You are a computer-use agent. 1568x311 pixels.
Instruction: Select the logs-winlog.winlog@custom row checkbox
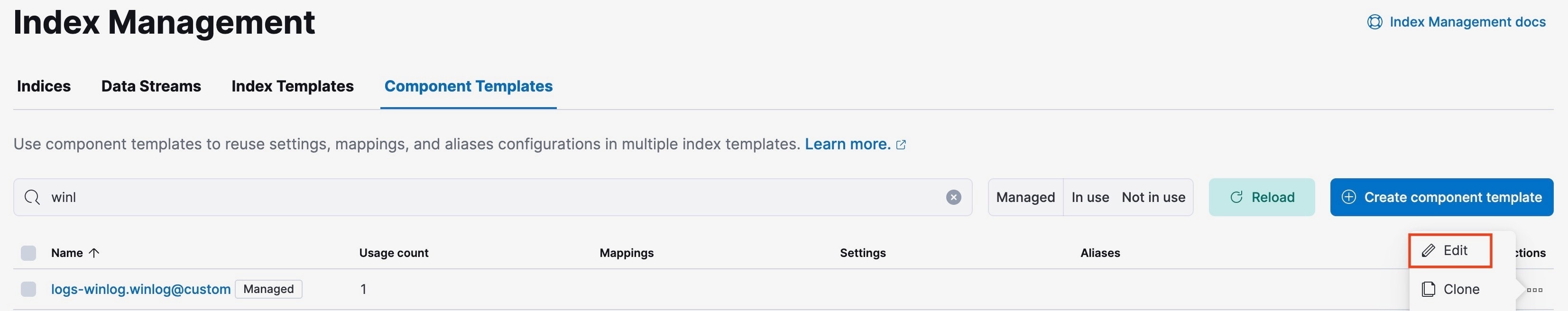[x=28, y=289]
